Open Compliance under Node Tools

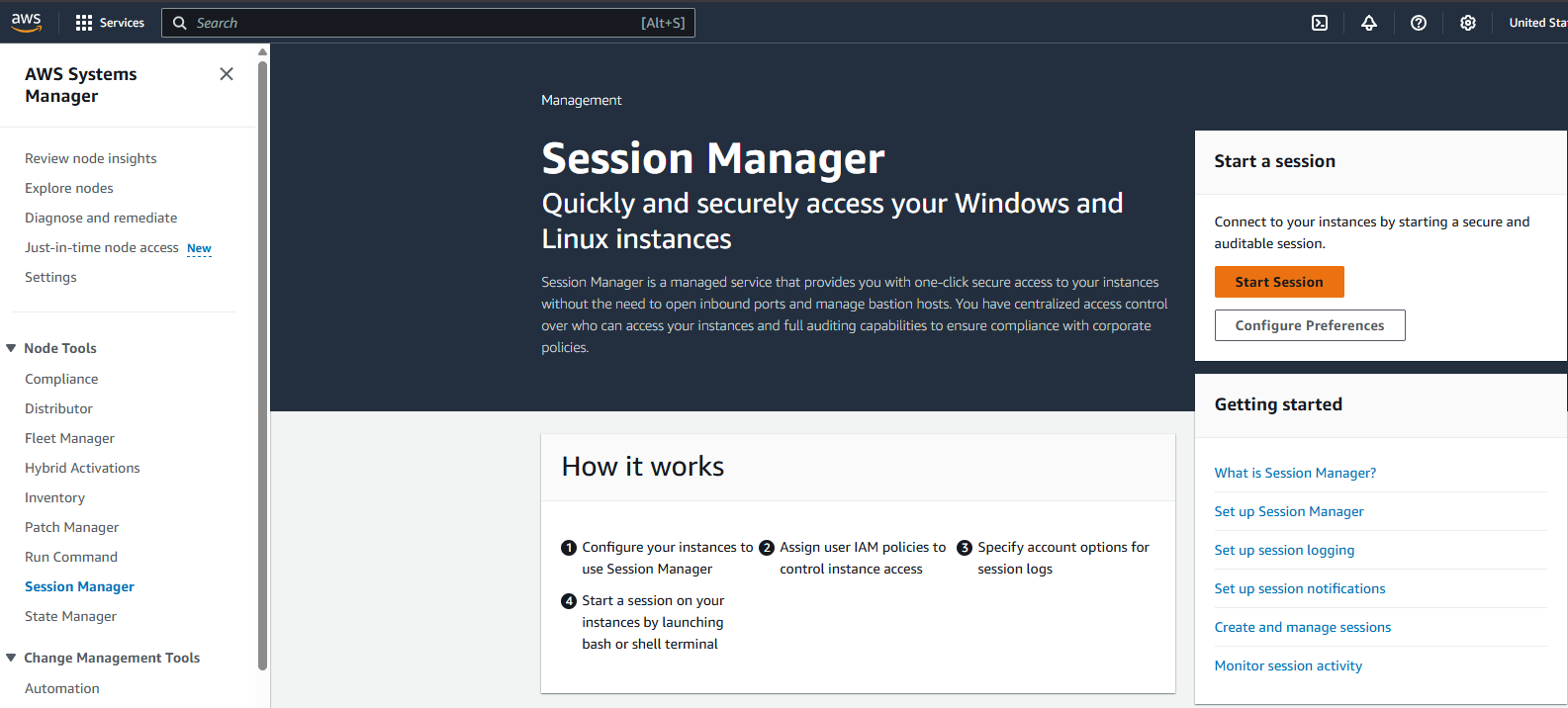61,379
